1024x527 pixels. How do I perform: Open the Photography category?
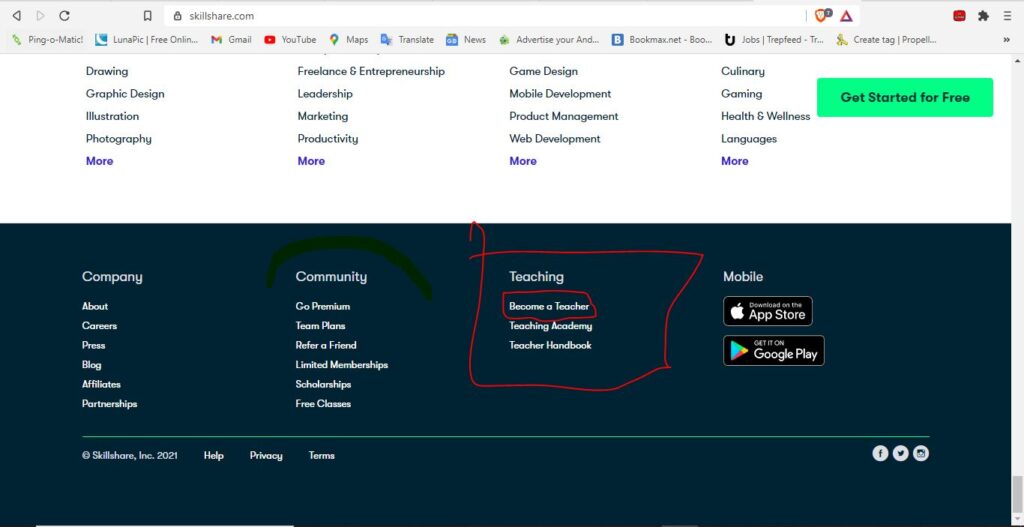(x=119, y=138)
